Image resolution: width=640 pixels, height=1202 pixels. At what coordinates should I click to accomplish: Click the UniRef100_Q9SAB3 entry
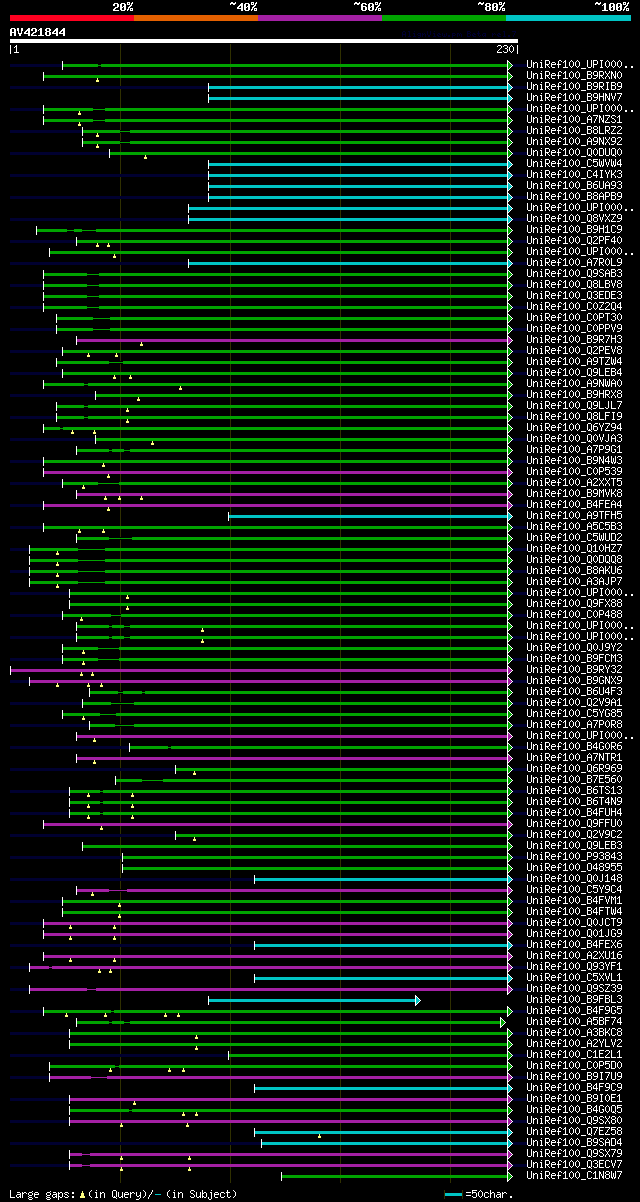click(575, 273)
